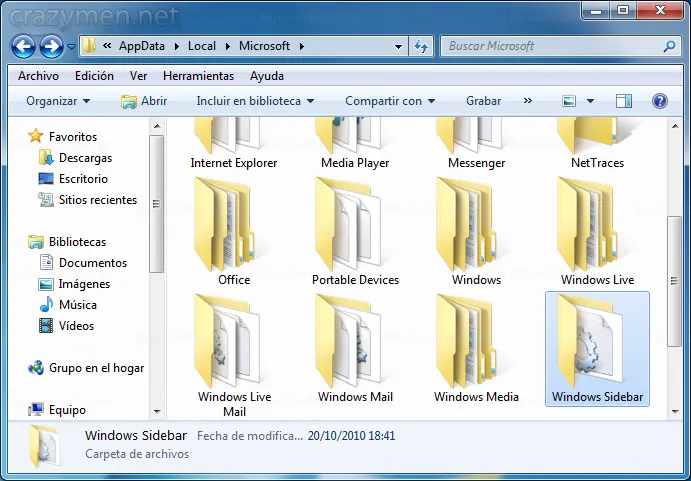Select the Windows Media folder
The width and height of the screenshot is (691, 481).
(x=476, y=348)
